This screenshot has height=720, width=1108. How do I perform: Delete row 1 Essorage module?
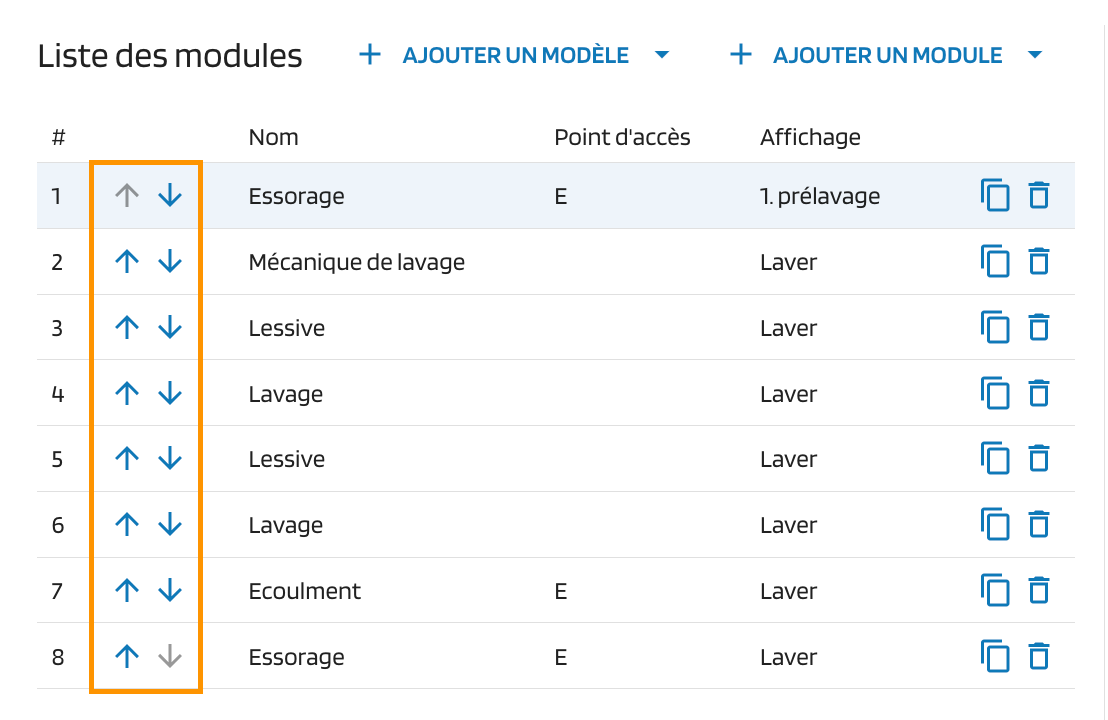pyautogui.click(x=1040, y=196)
